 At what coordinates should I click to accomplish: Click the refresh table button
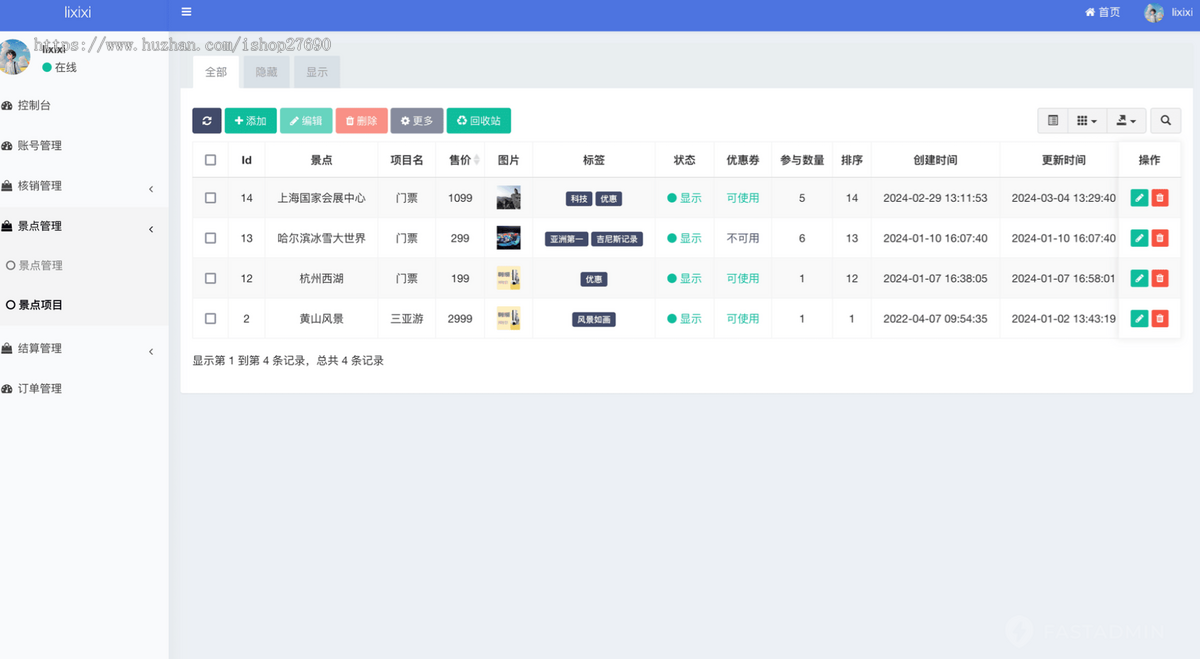[x=207, y=121]
